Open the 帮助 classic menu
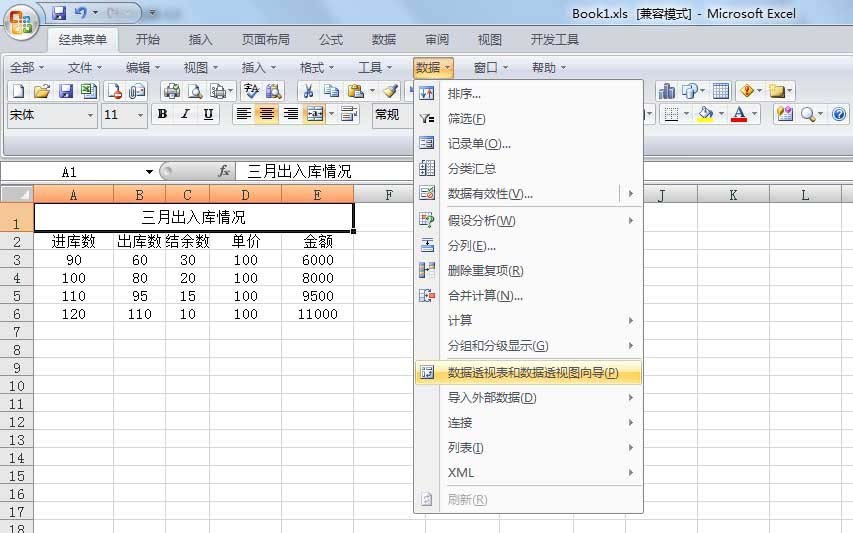 coord(548,67)
